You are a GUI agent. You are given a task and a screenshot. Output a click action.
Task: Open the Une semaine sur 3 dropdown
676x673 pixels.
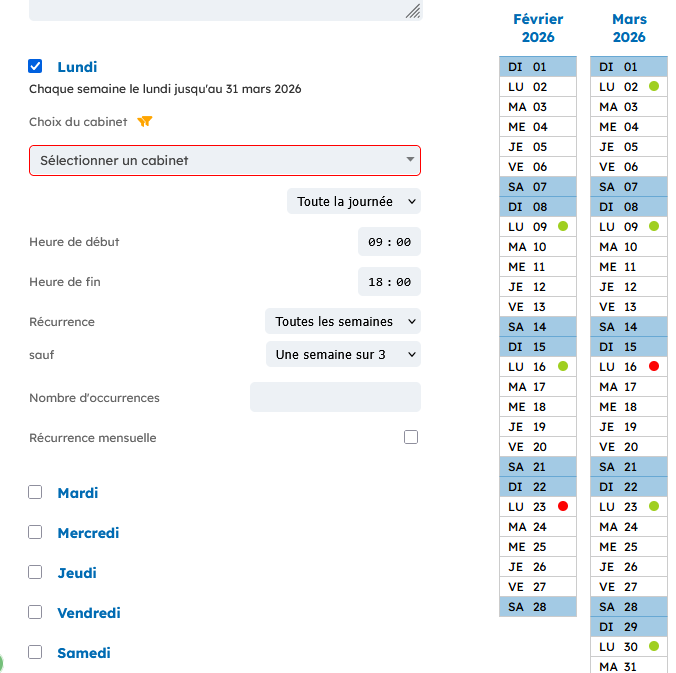[x=343, y=354]
